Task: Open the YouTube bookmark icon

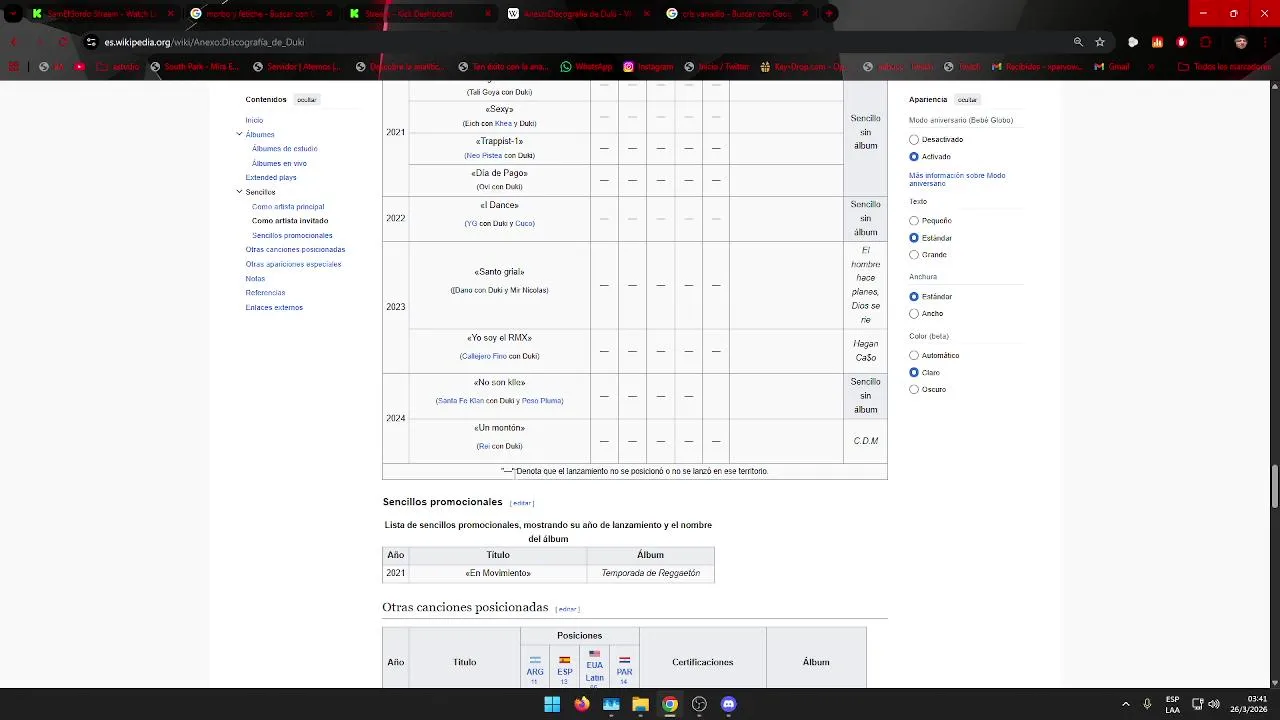Action: point(80,67)
